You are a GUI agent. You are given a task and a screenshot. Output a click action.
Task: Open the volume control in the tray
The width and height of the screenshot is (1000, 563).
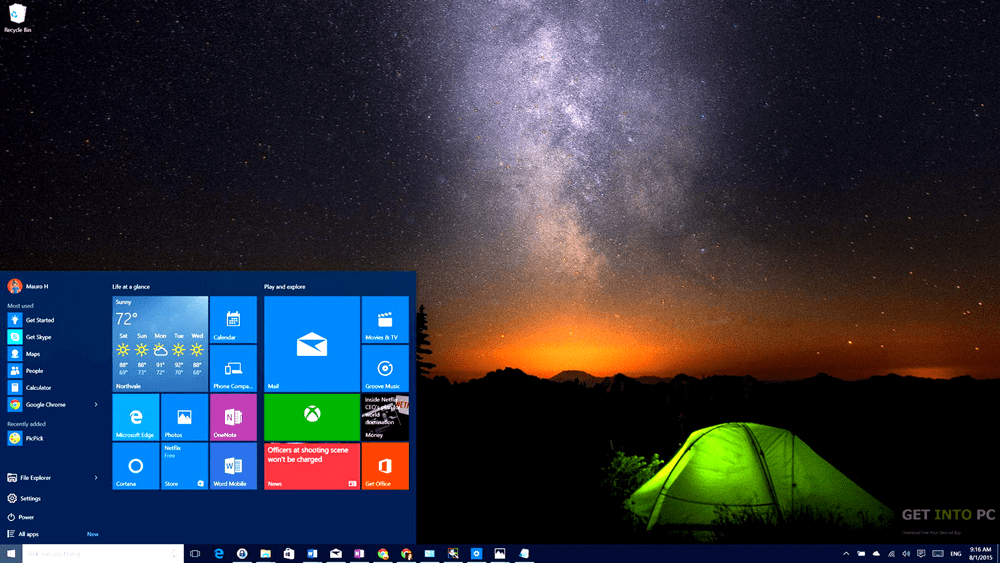(x=906, y=553)
